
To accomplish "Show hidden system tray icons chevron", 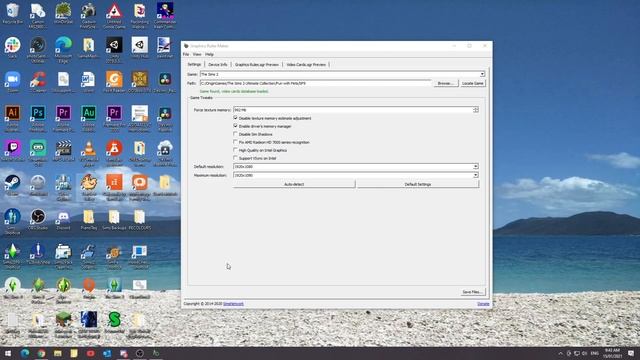I will coord(560,353).
